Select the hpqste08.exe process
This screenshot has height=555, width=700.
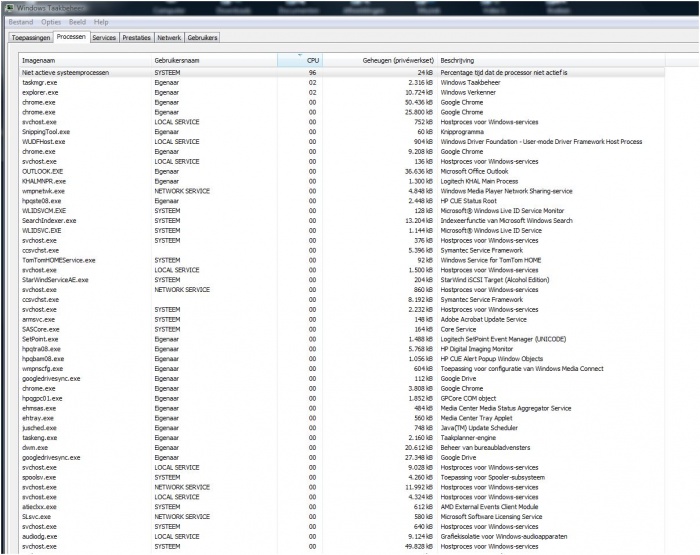pyautogui.click(x=342, y=201)
